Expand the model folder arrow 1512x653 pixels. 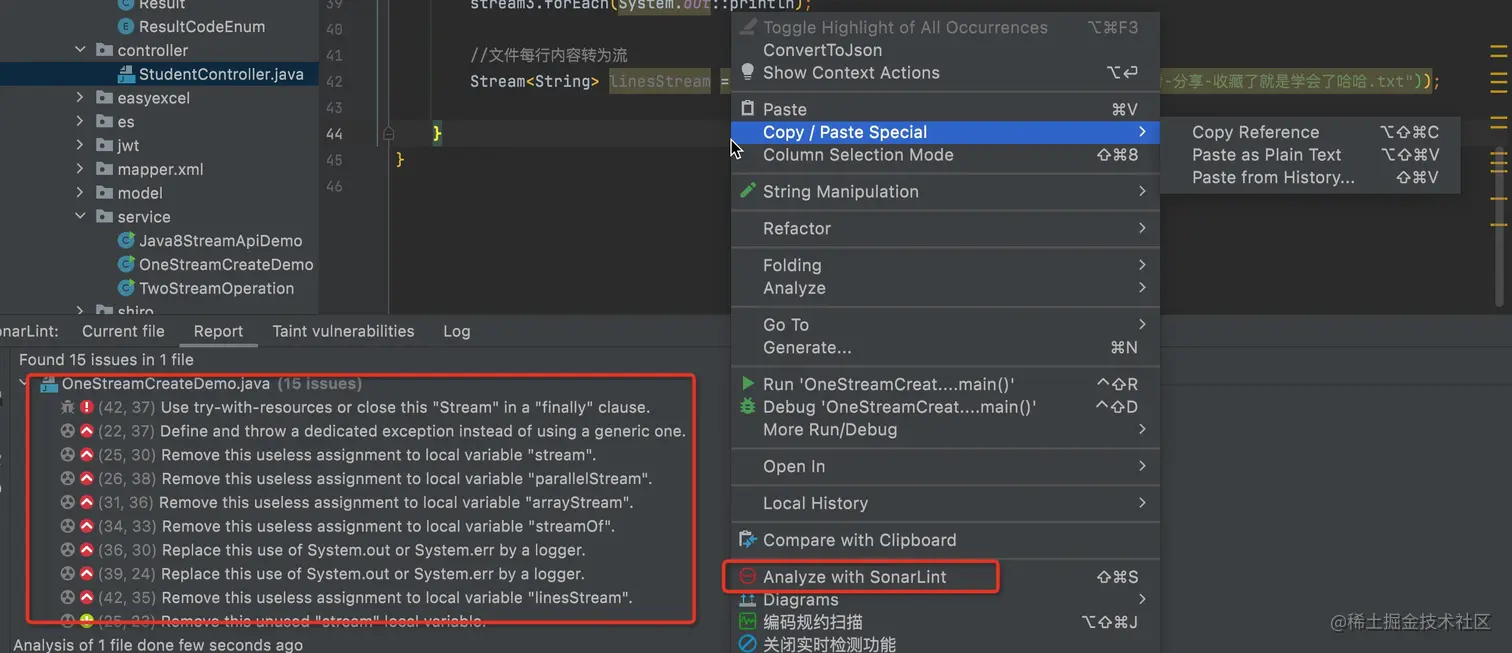click(x=80, y=193)
